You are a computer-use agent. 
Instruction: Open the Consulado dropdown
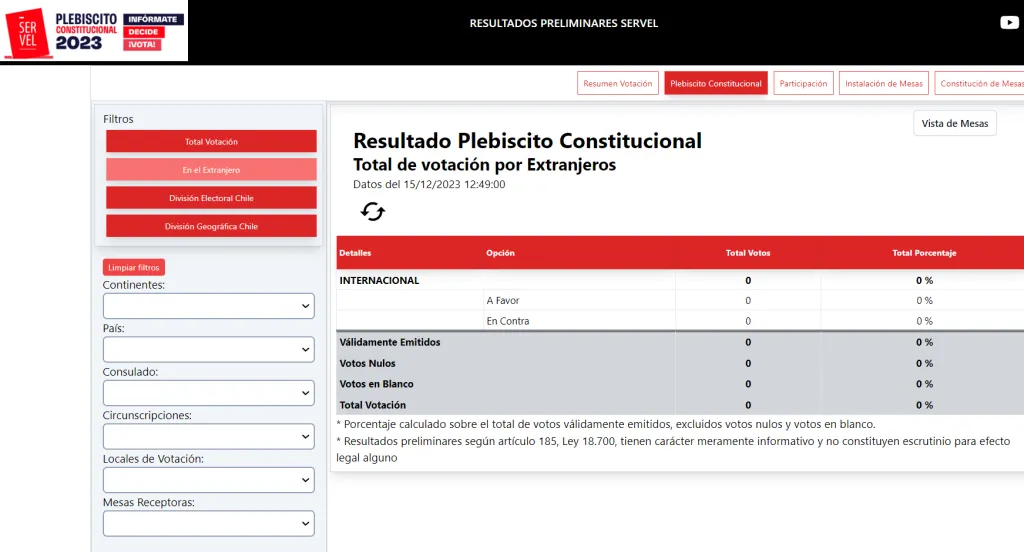click(208, 393)
